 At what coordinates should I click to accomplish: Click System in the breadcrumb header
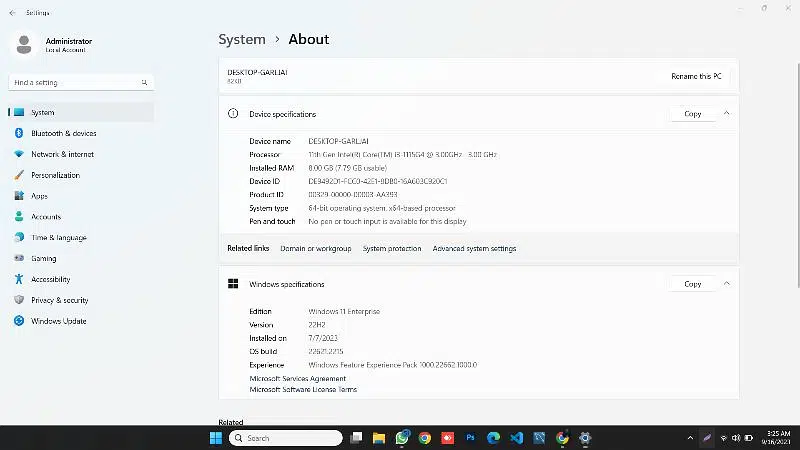[242, 39]
